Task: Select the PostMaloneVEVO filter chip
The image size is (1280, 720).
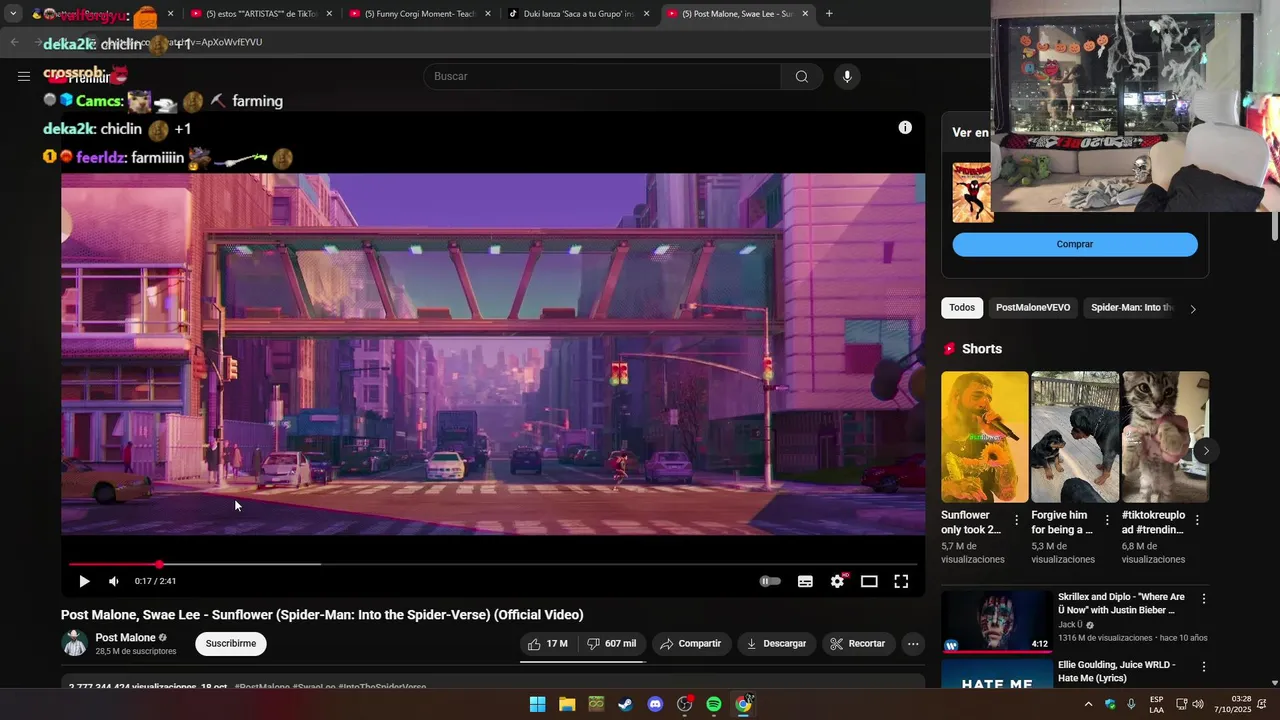Action: click(1033, 308)
